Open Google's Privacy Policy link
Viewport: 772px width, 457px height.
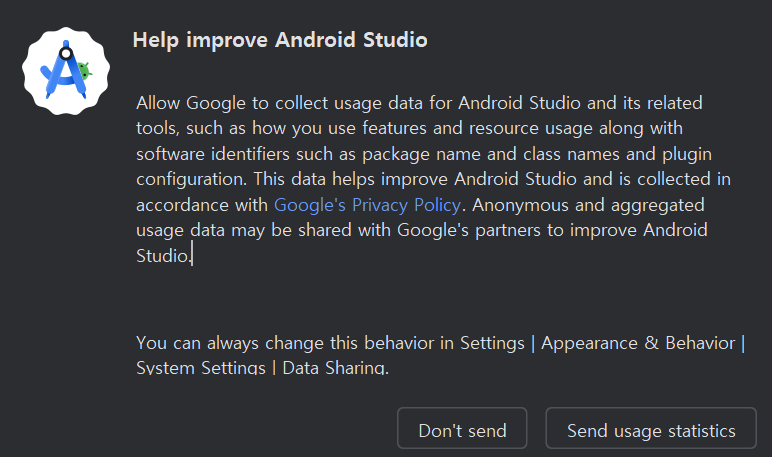pyautogui.click(x=367, y=205)
